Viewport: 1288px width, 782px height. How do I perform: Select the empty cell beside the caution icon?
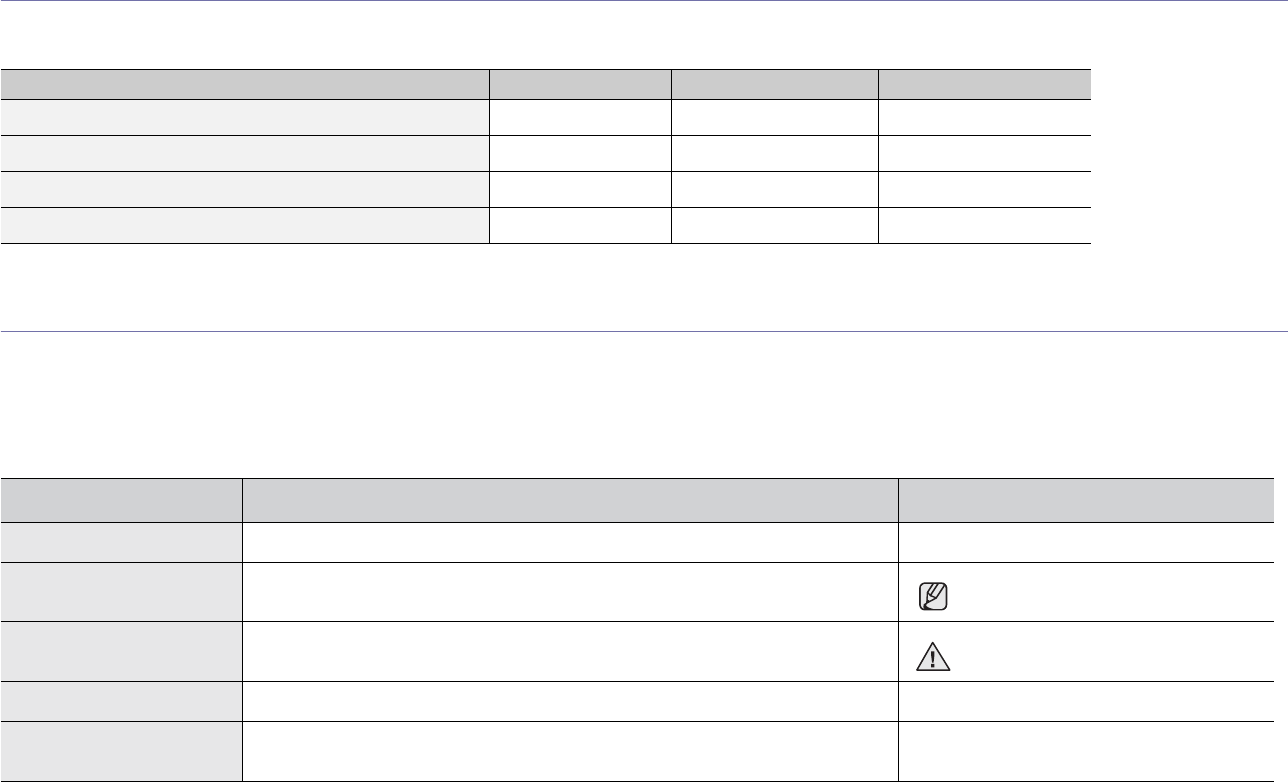(570, 651)
